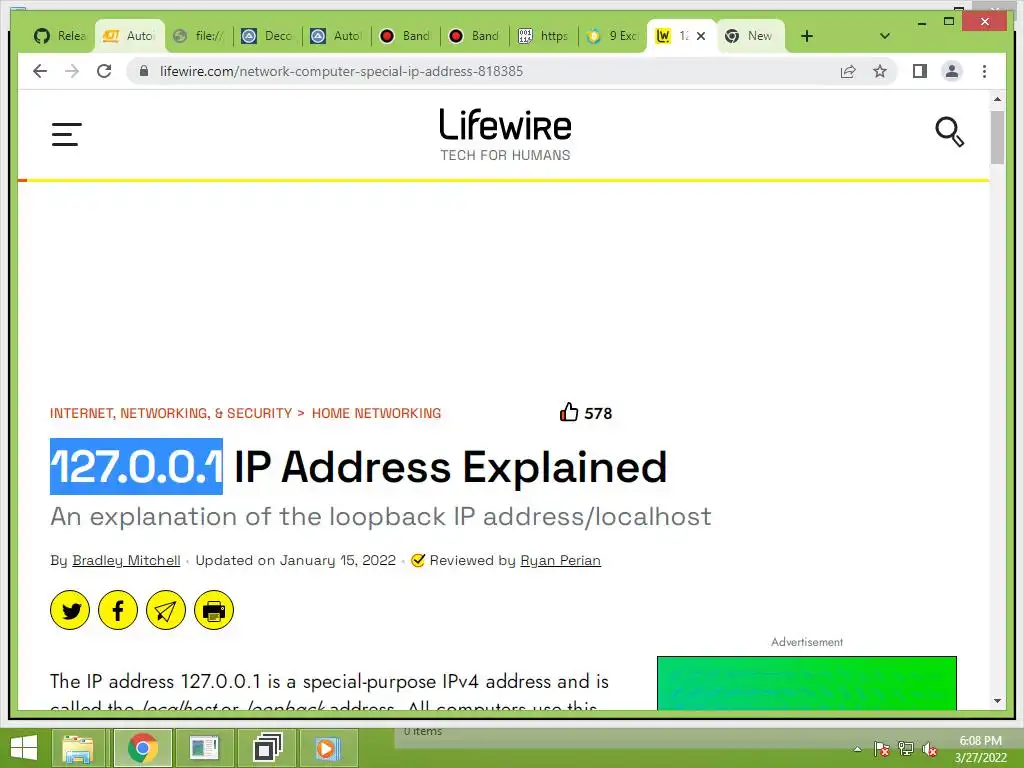Switch to the Deco tab
This screenshot has width=1024, height=768.
pyautogui.click(x=268, y=36)
